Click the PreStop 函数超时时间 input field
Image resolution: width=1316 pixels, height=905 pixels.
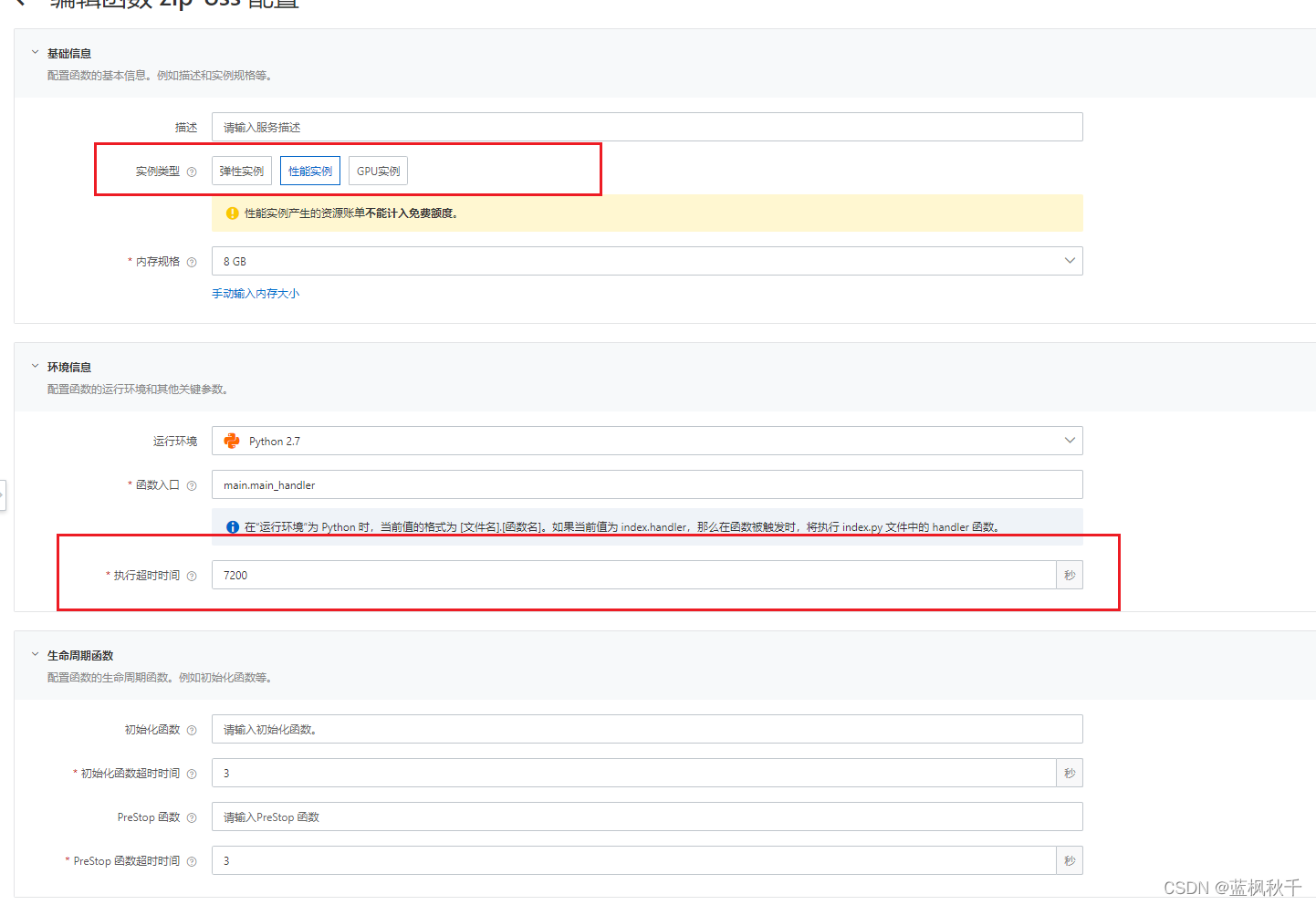[x=634, y=860]
